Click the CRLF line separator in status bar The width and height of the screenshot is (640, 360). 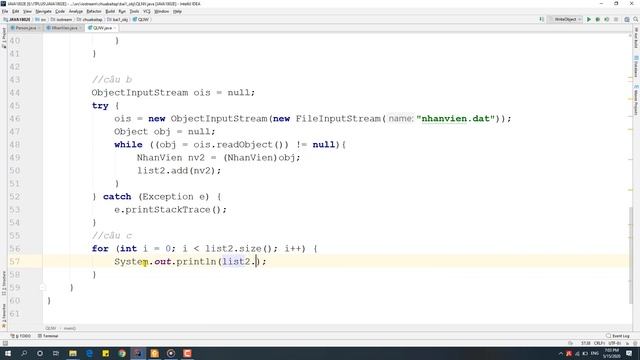(x=599, y=343)
